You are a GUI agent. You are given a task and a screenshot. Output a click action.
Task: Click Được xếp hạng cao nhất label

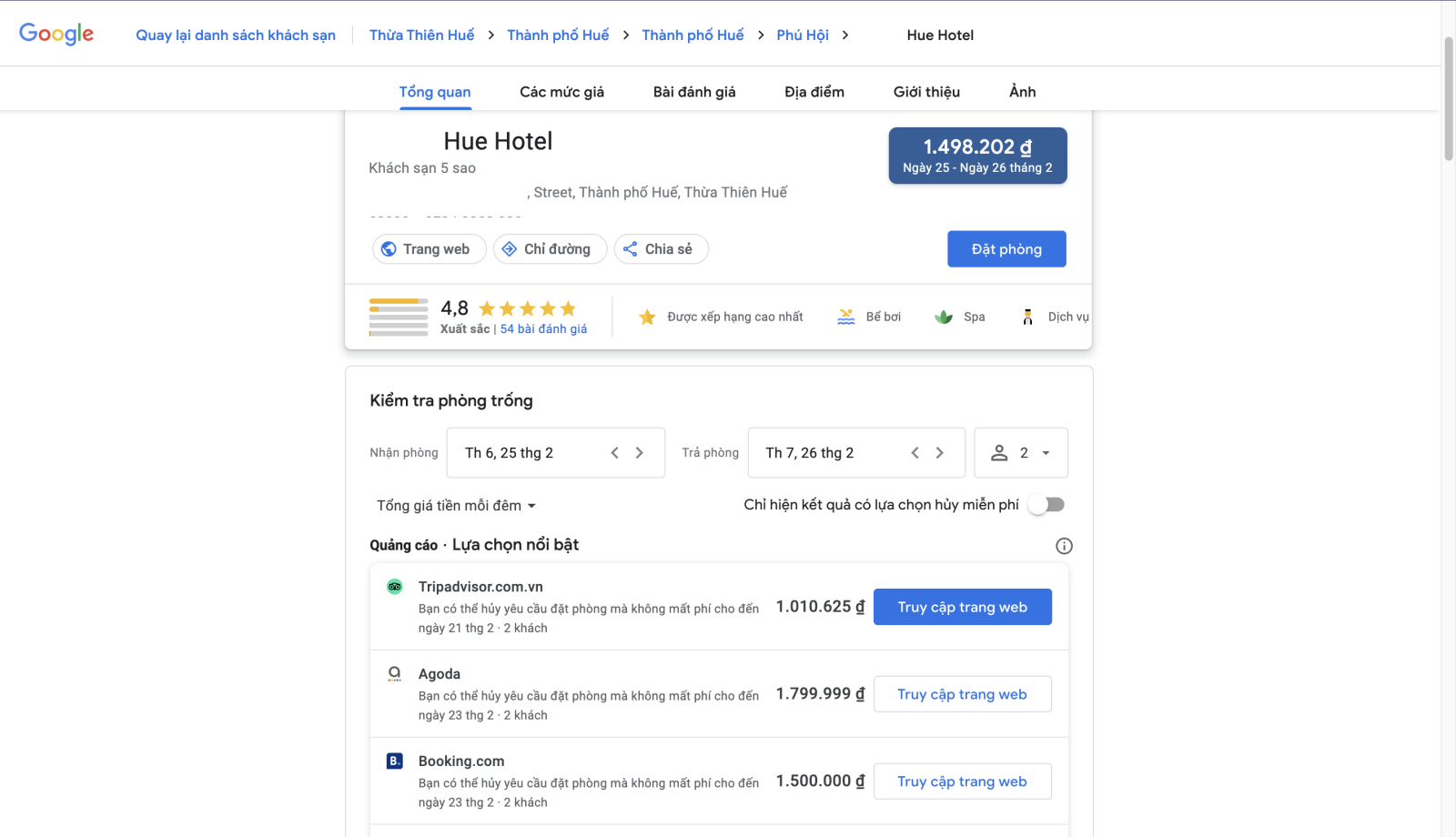tap(735, 317)
